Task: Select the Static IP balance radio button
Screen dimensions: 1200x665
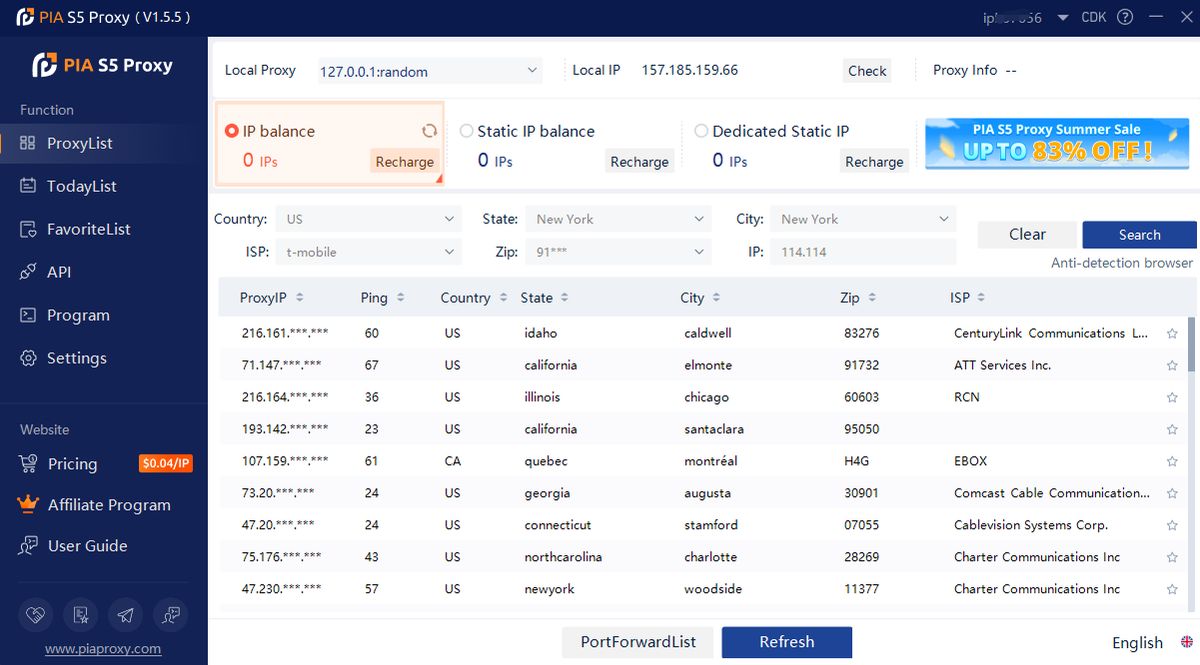Action: 466,131
